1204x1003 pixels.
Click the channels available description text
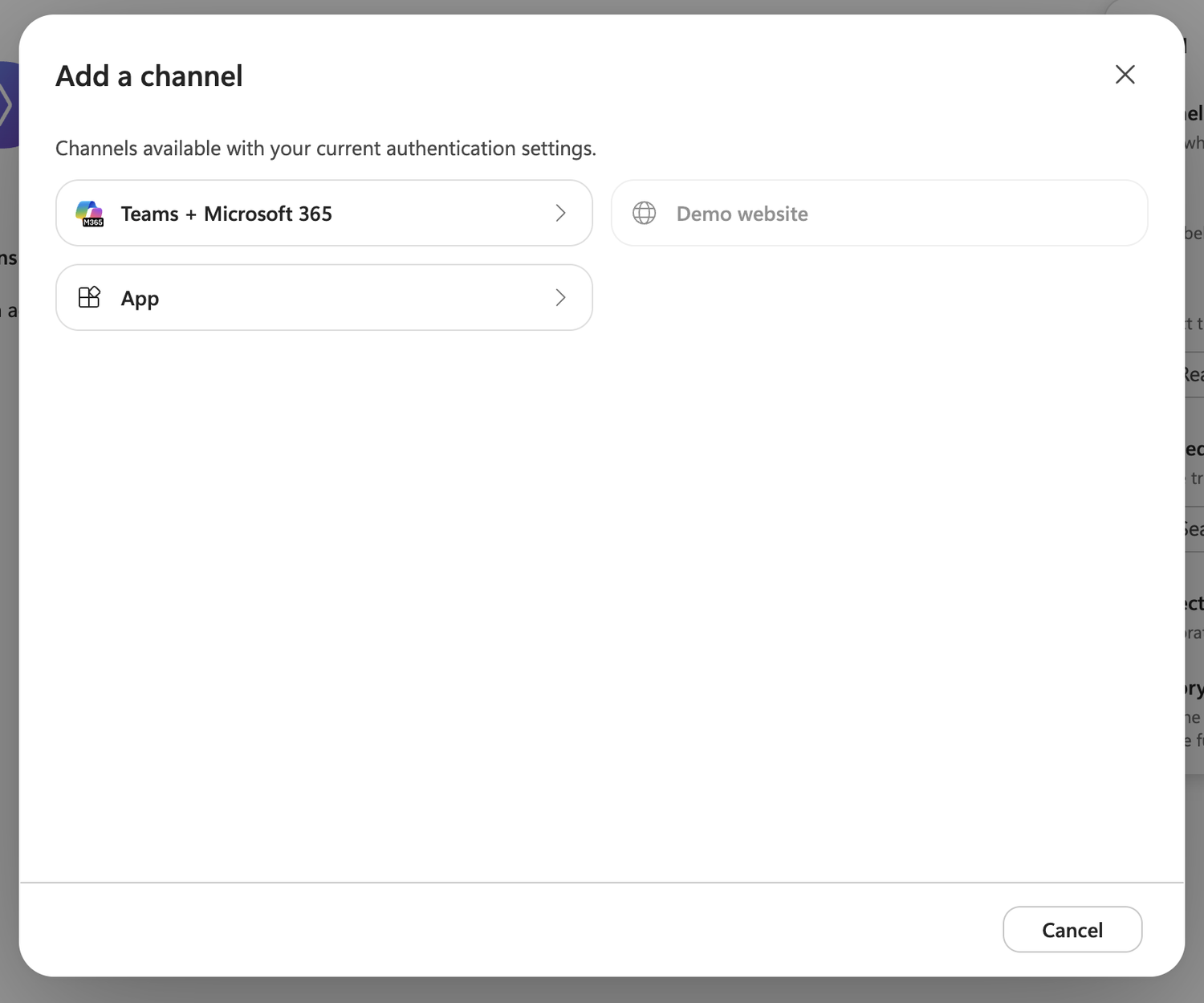coord(326,149)
